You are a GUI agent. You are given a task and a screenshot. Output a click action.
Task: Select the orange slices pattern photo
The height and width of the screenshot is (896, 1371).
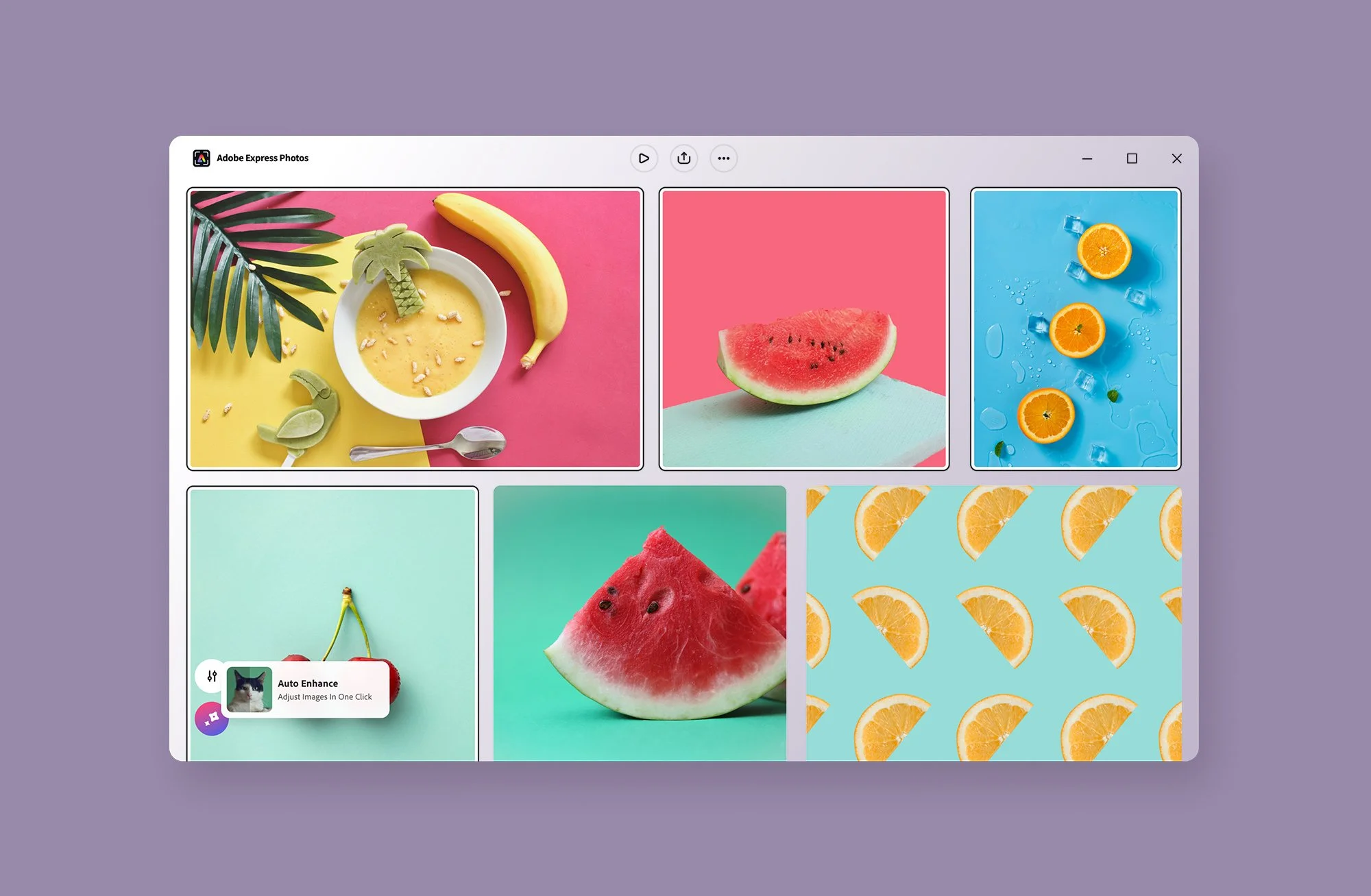tap(993, 622)
